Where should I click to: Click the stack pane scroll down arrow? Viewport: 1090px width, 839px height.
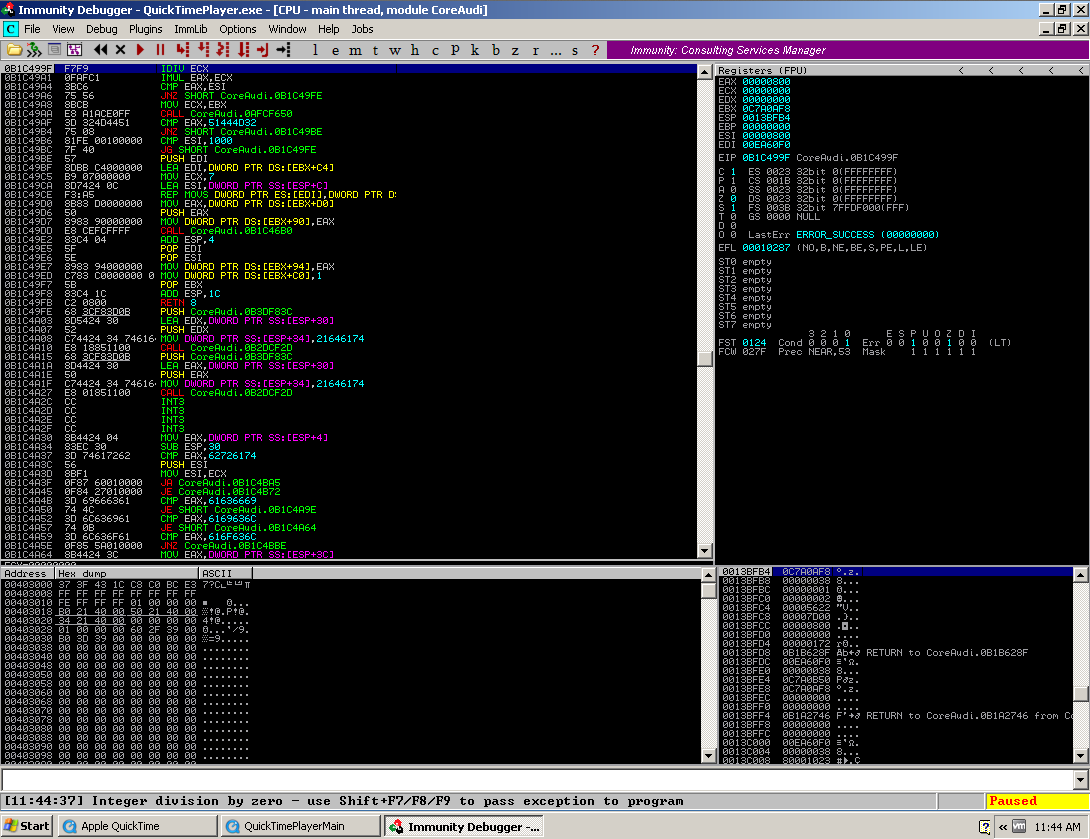pos(1081,756)
